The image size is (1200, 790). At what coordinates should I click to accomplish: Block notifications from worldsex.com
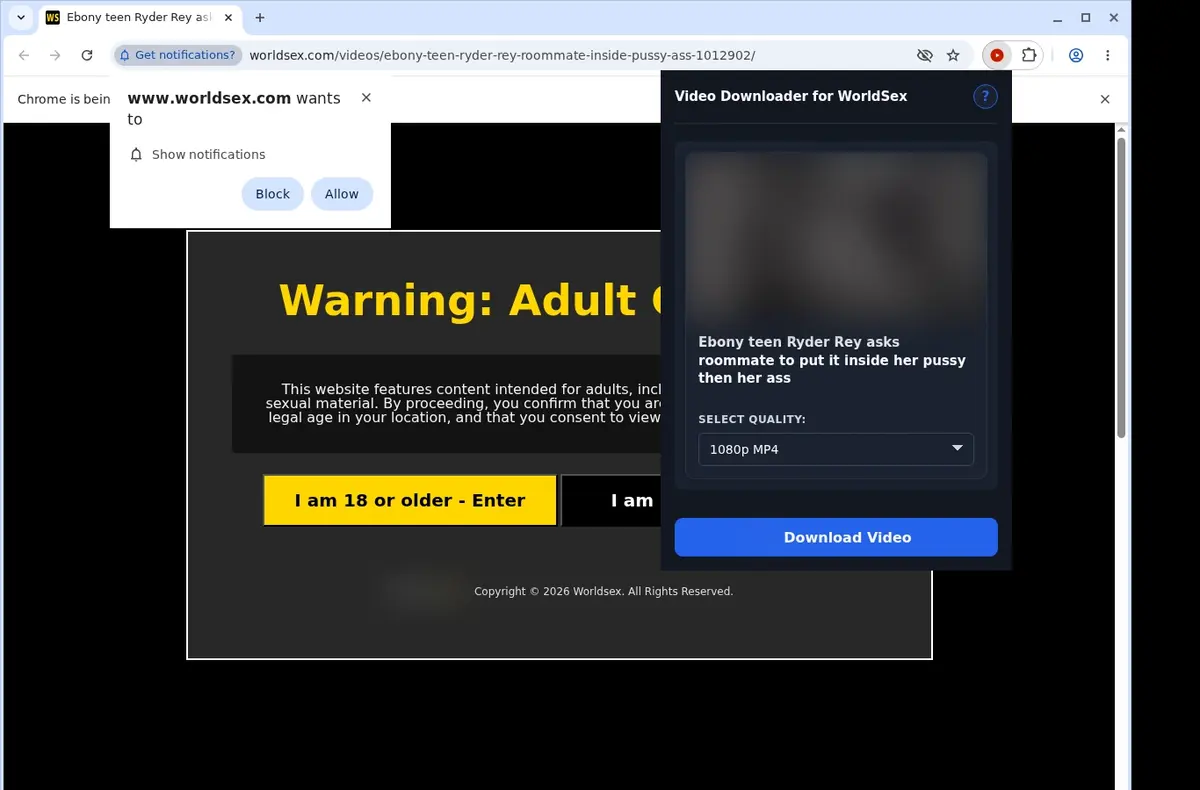click(x=272, y=194)
